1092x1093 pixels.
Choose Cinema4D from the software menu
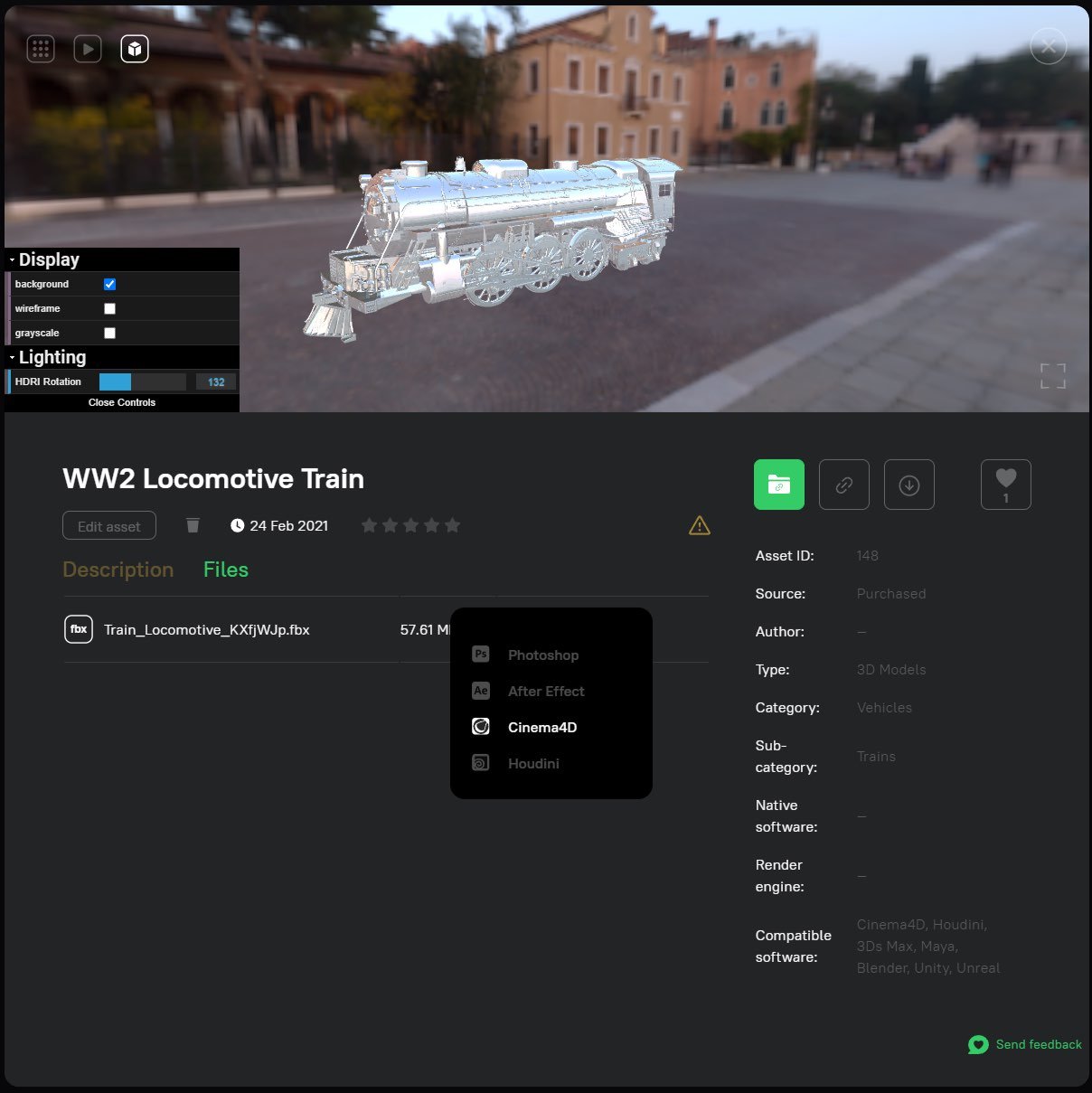click(x=541, y=727)
